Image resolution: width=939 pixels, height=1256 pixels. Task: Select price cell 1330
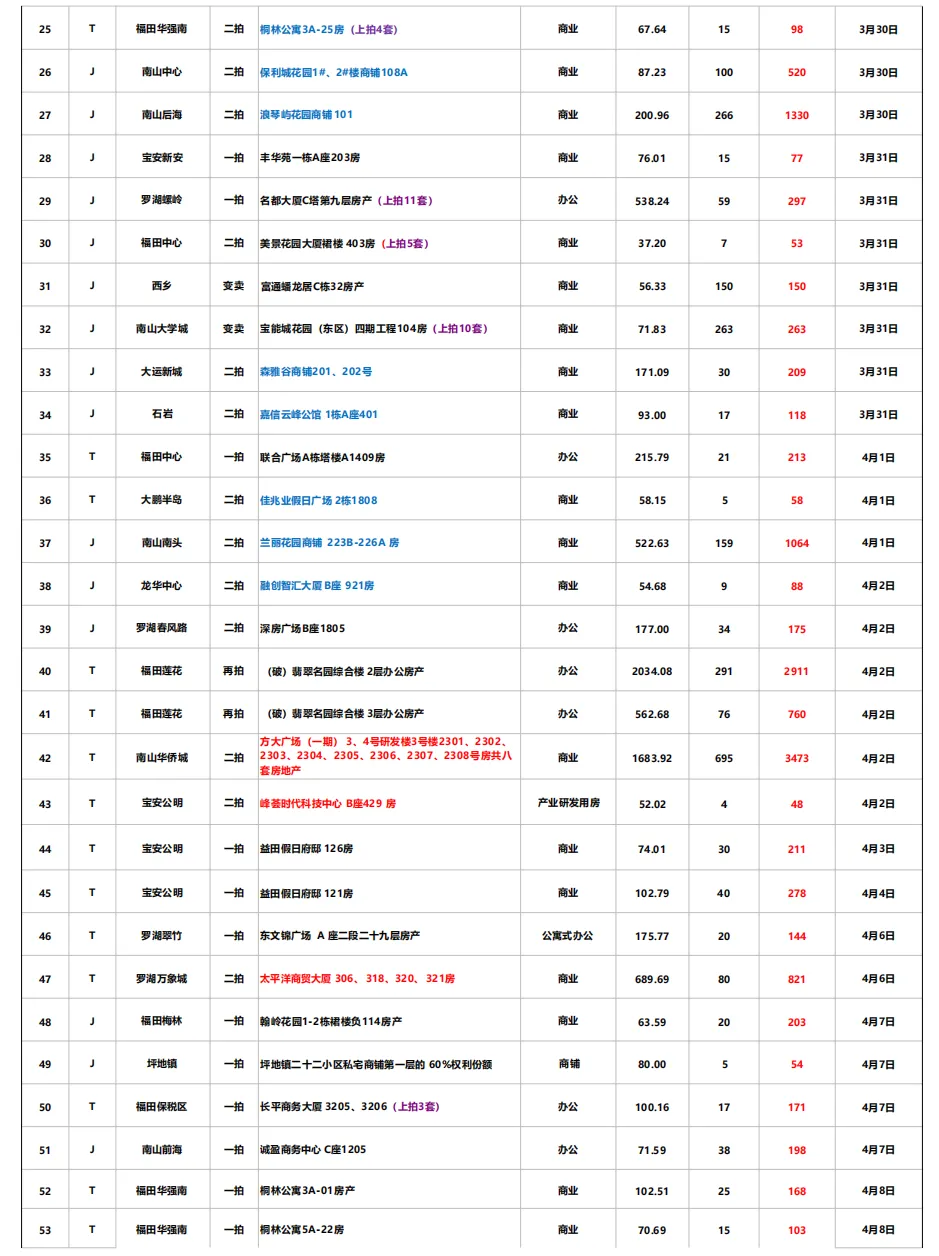click(797, 115)
